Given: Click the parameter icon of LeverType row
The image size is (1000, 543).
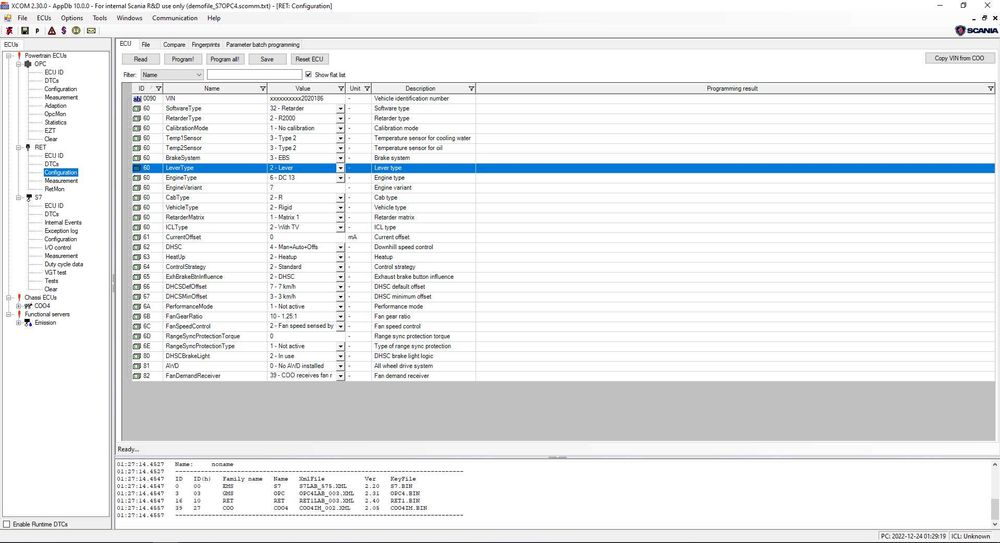Looking at the screenshot, I should 137,168.
